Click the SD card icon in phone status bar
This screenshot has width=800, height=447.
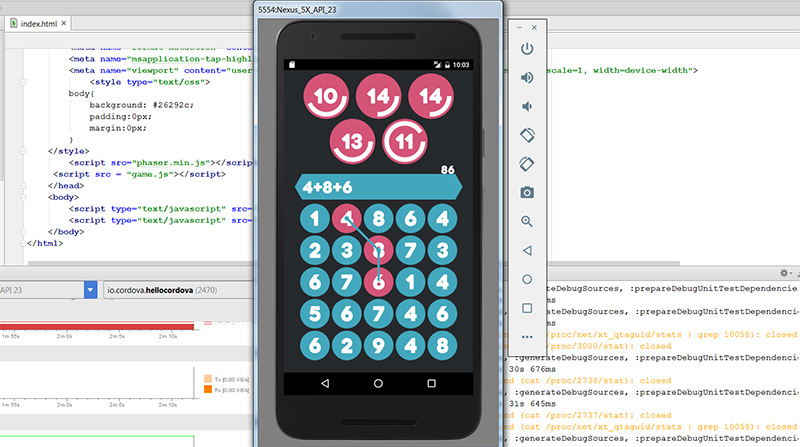292,65
